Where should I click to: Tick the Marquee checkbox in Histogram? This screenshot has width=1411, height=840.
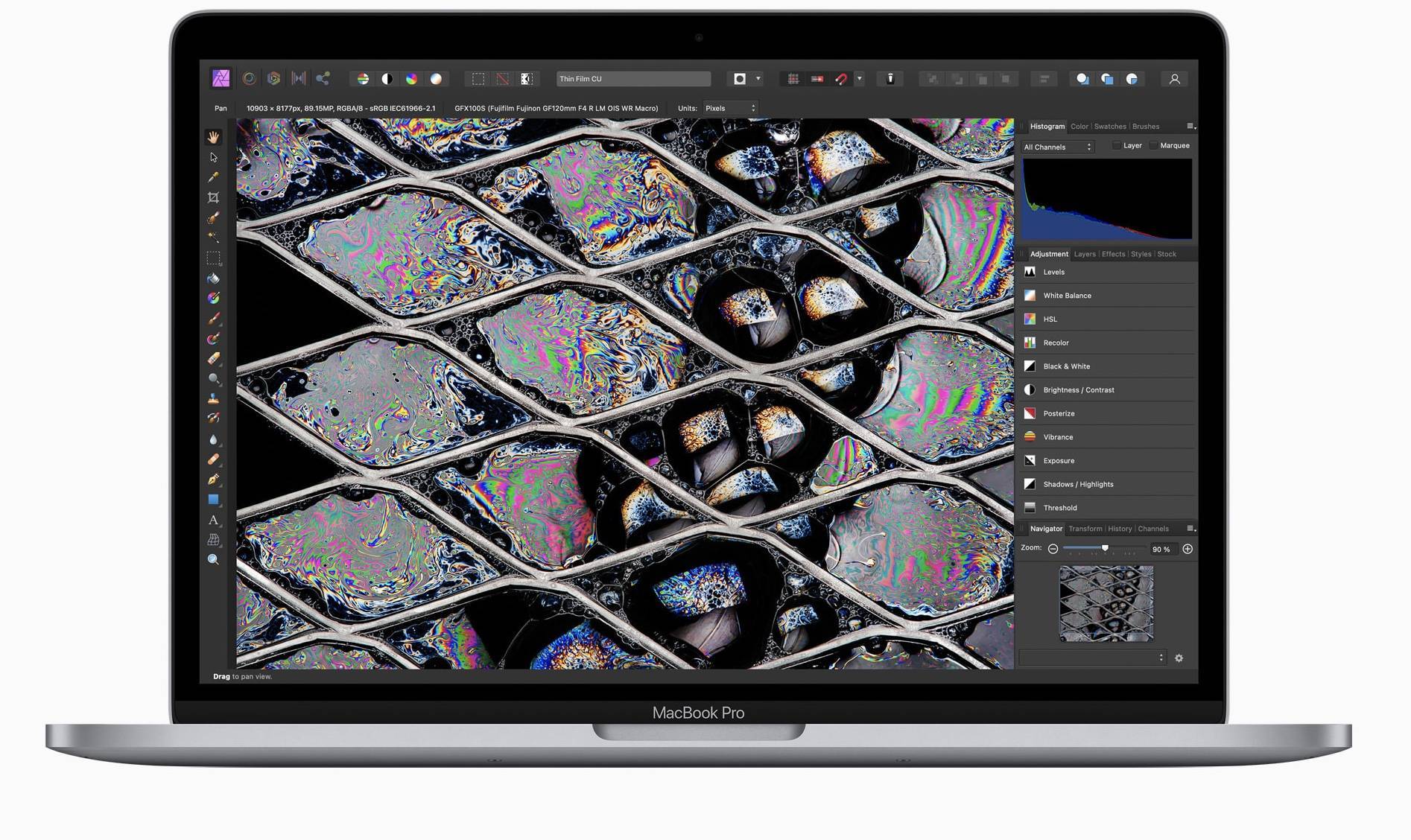tap(1153, 146)
